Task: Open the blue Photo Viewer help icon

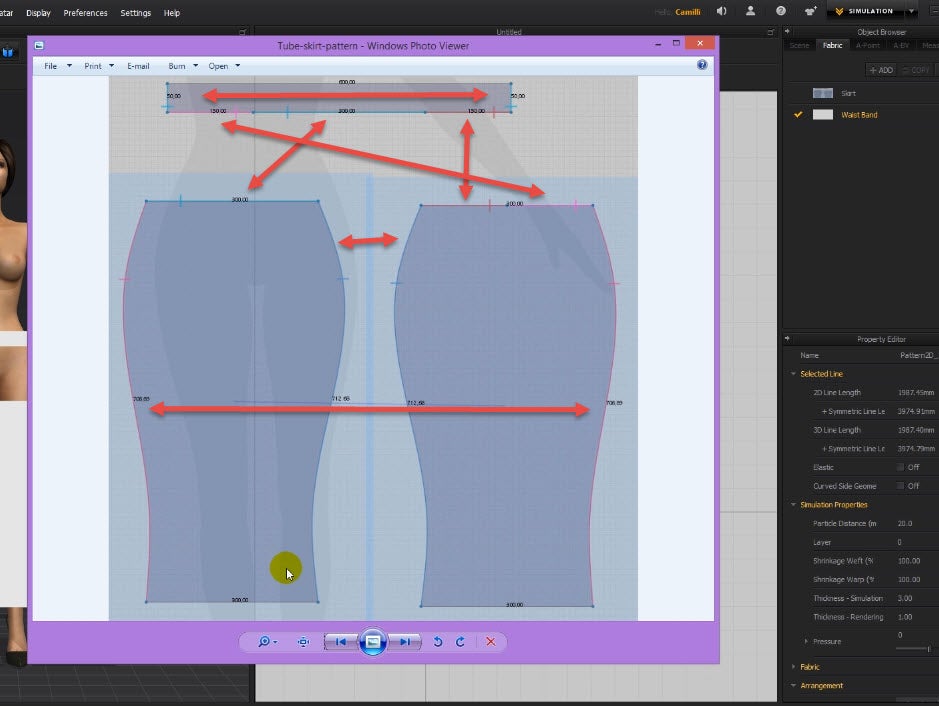Action: point(702,65)
